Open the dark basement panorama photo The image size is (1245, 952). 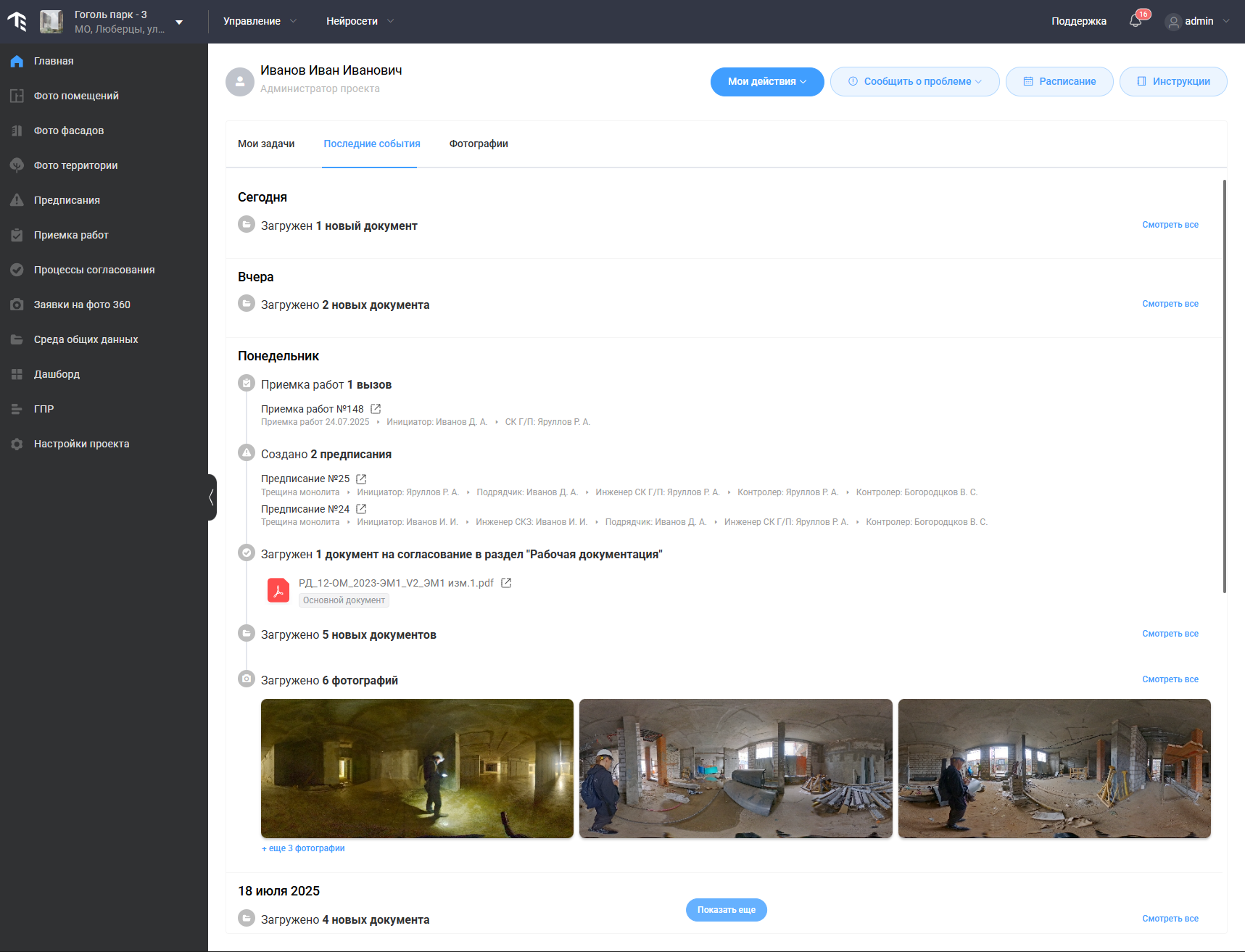417,769
